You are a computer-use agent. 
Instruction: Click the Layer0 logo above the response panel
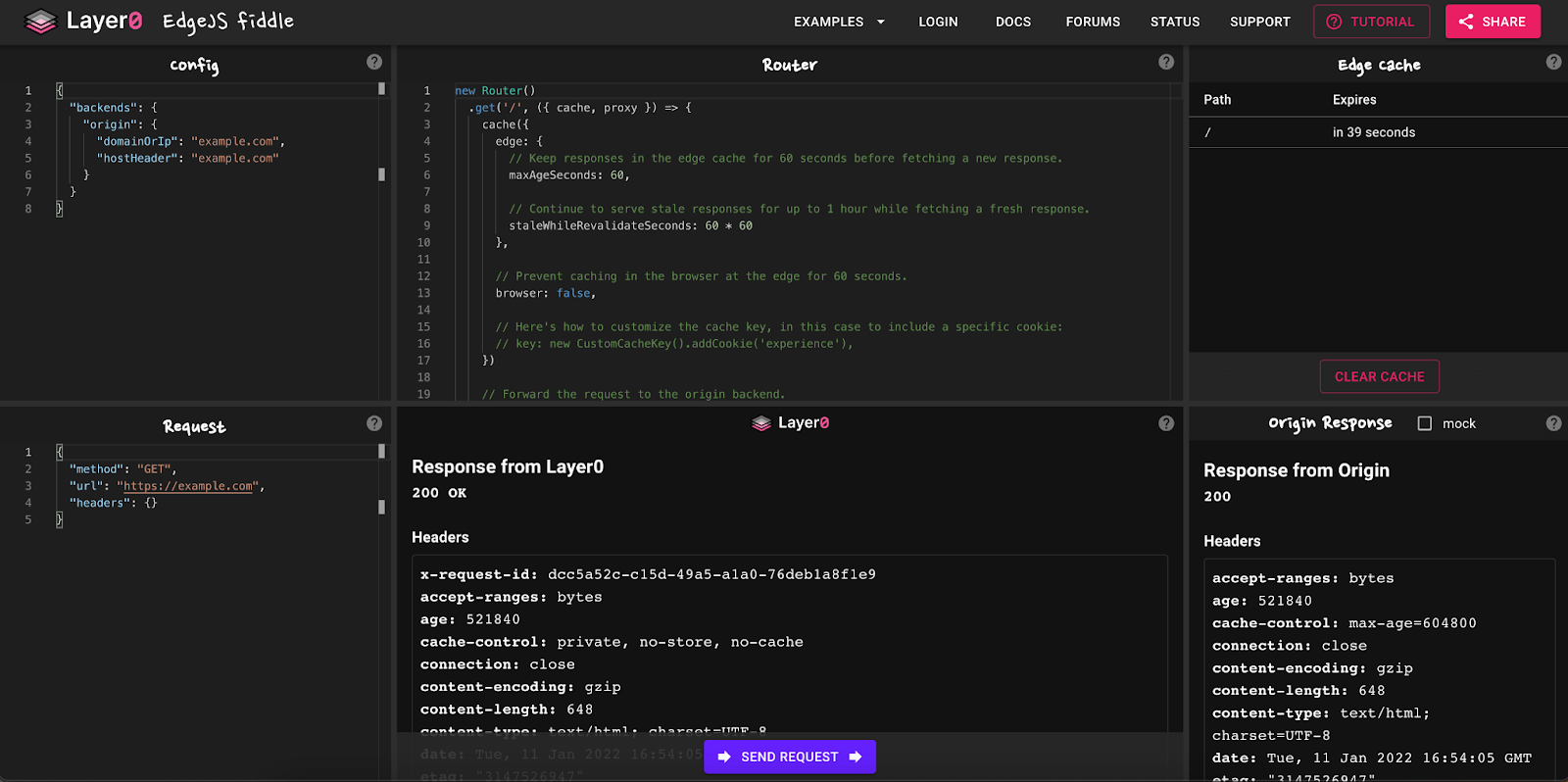click(x=790, y=422)
